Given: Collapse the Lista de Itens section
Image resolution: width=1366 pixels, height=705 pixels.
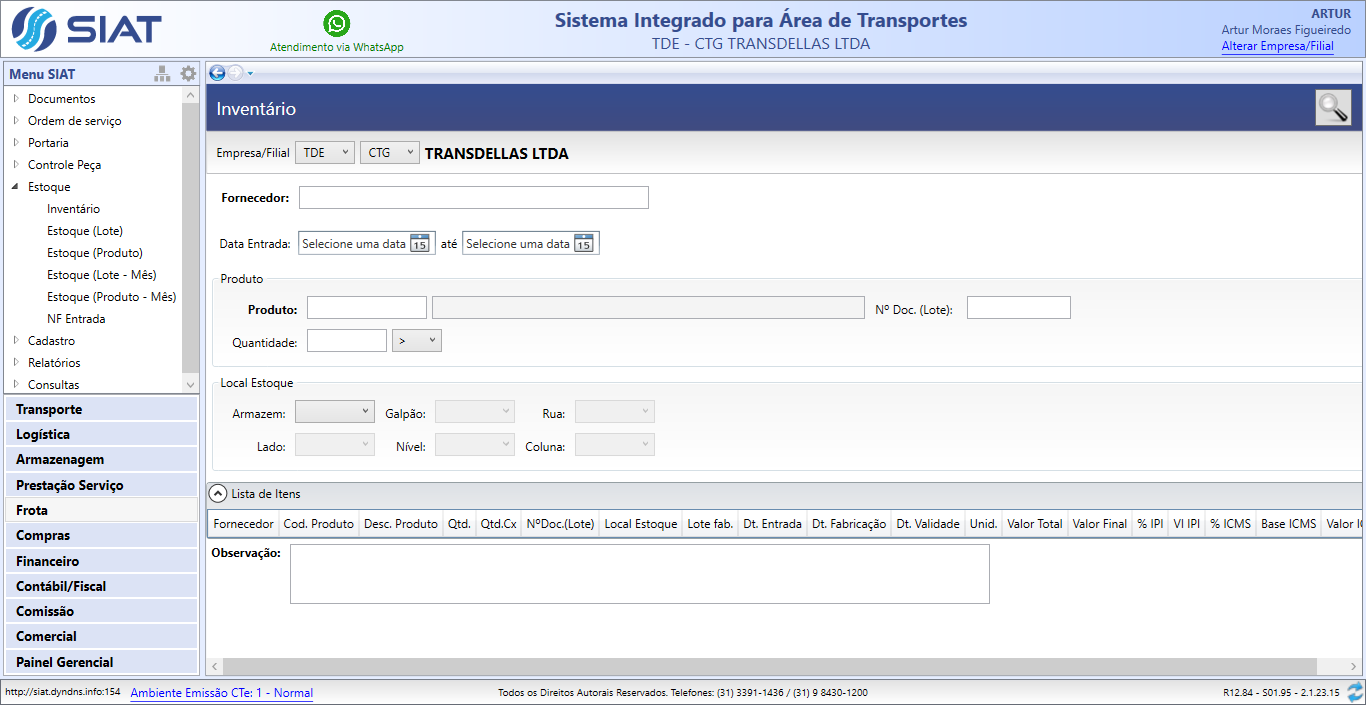Looking at the screenshot, I should (x=216, y=493).
